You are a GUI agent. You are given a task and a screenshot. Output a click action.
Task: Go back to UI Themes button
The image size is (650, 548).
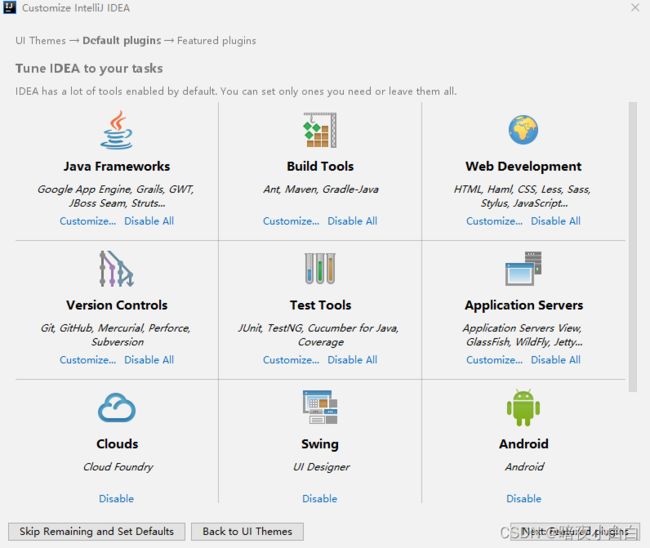247,531
